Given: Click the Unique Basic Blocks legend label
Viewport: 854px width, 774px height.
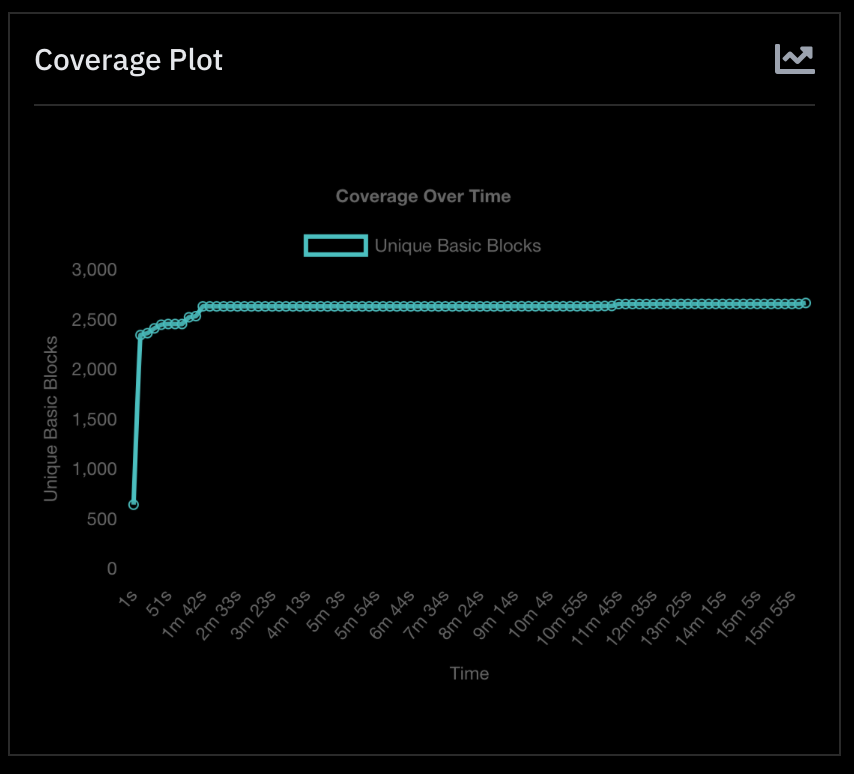Looking at the screenshot, I should (x=457, y=245).
